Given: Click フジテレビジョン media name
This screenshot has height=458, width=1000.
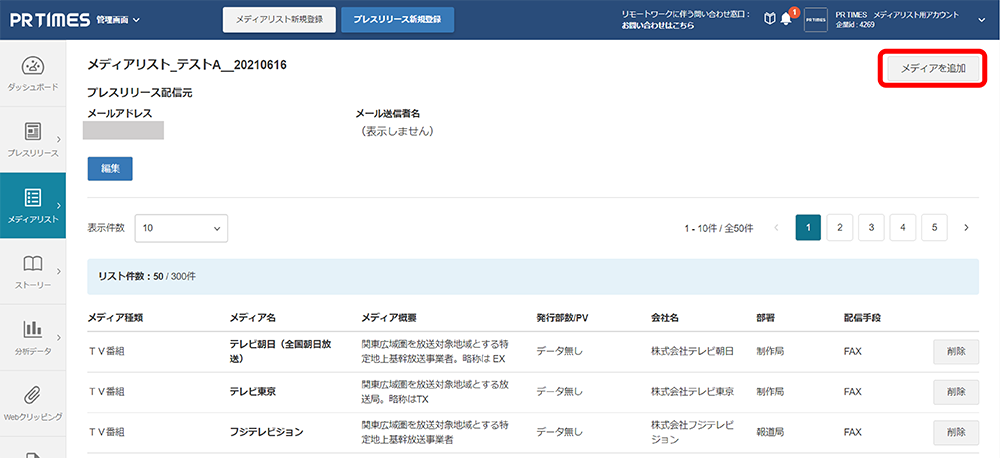Looking at the screenshot, I should click(x=267, y=432).
